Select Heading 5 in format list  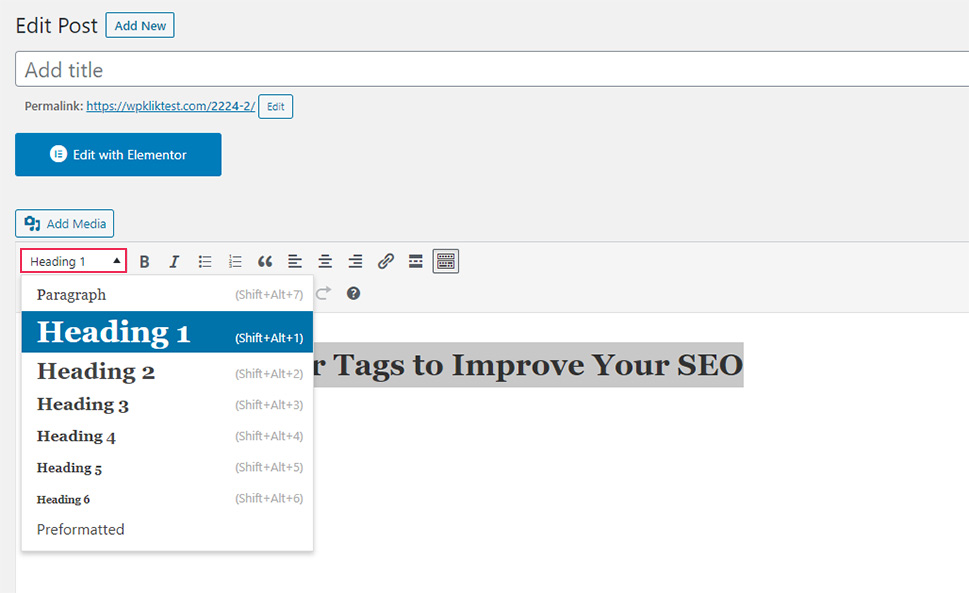tap(167, 468)
